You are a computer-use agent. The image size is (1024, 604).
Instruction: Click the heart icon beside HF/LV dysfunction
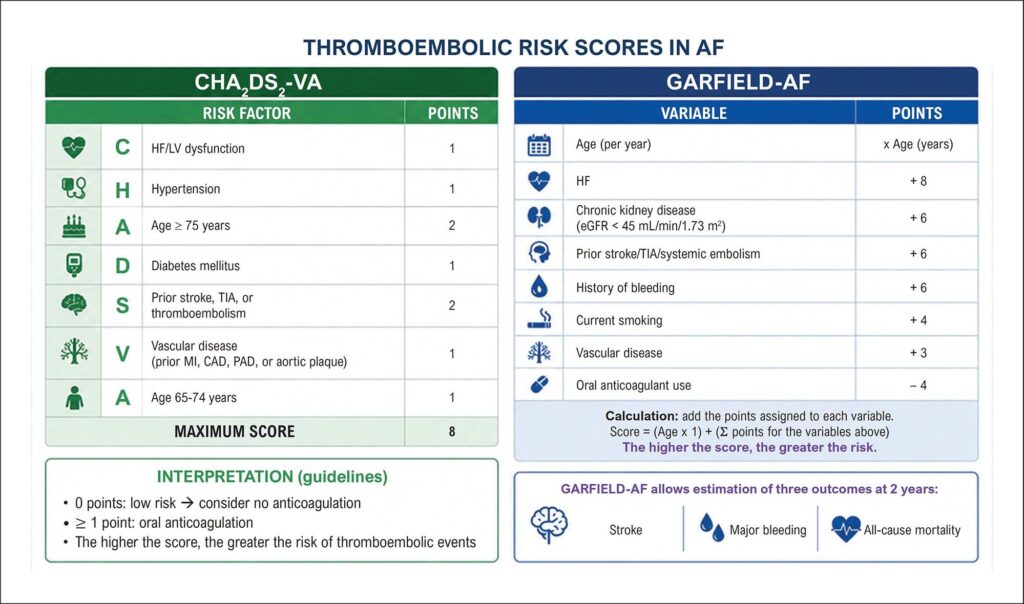[73, 147]
